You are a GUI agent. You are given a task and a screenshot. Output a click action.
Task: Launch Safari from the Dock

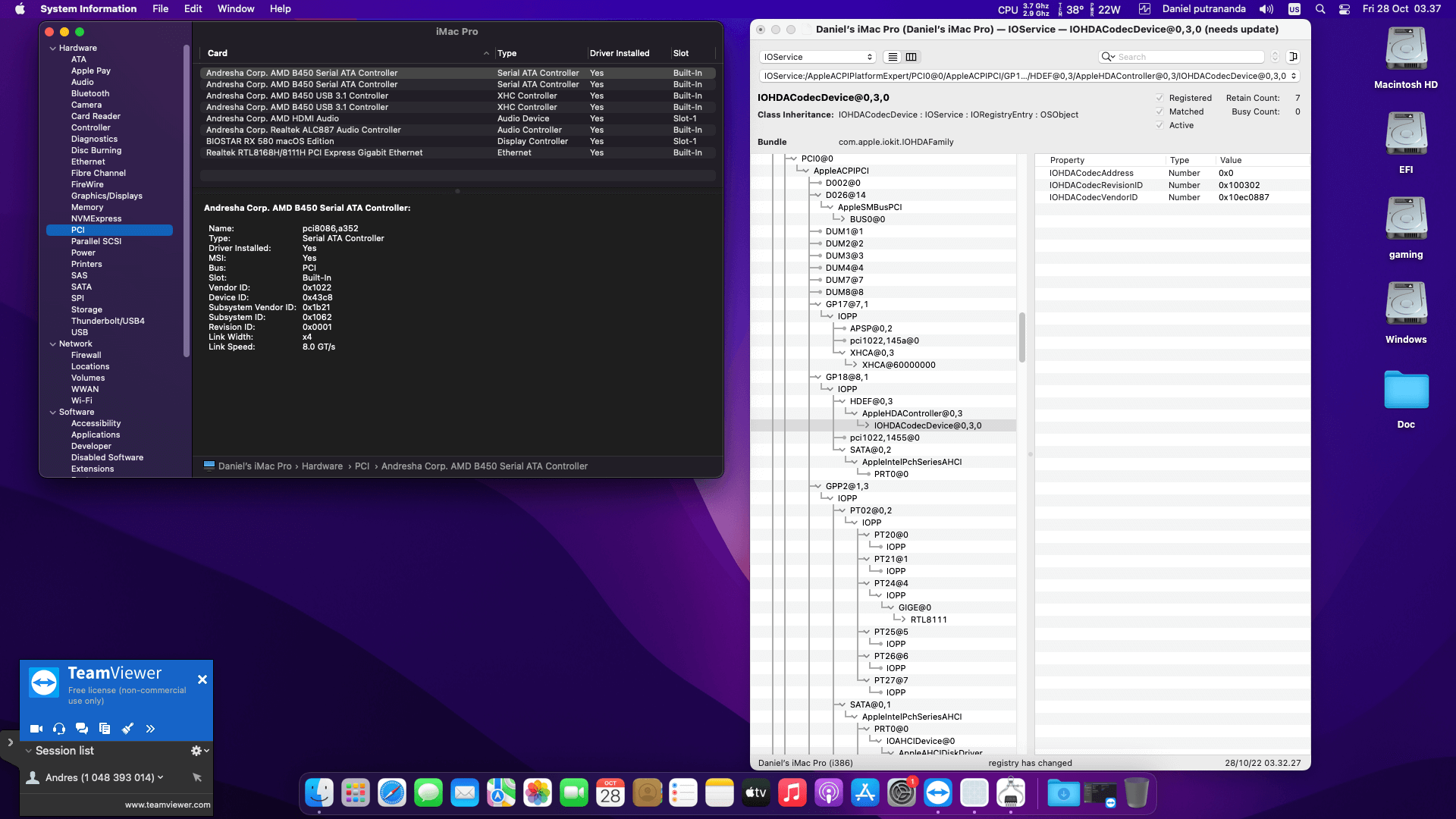392,793
